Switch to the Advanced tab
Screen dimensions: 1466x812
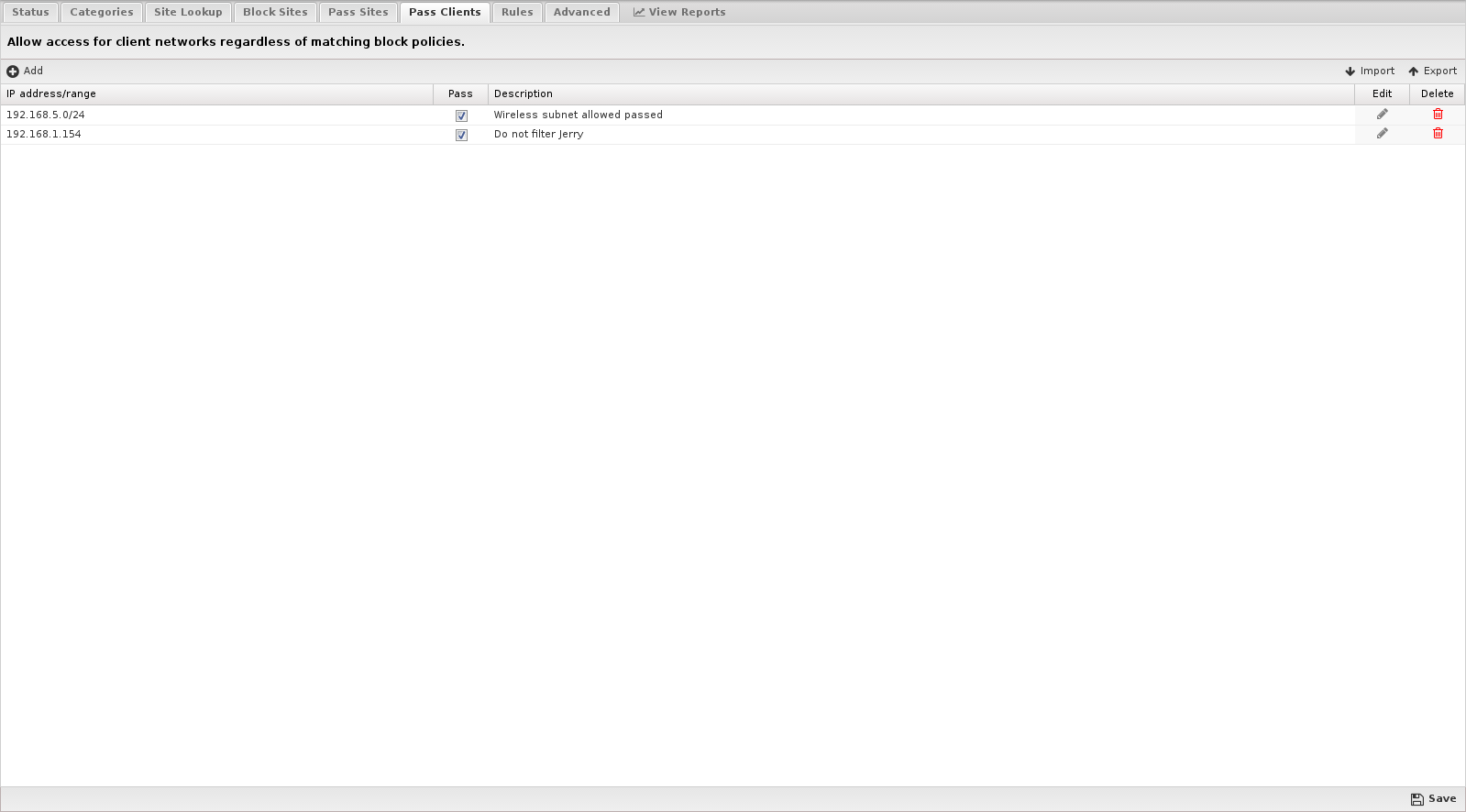pyautogui.click(x=582, y=12)
